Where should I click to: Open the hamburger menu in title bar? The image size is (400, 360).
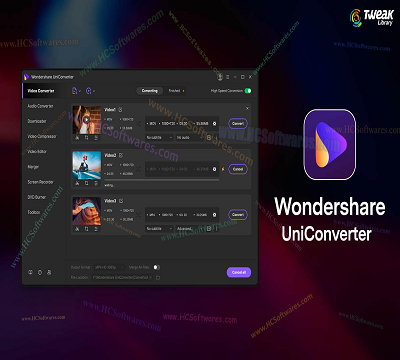228,77
